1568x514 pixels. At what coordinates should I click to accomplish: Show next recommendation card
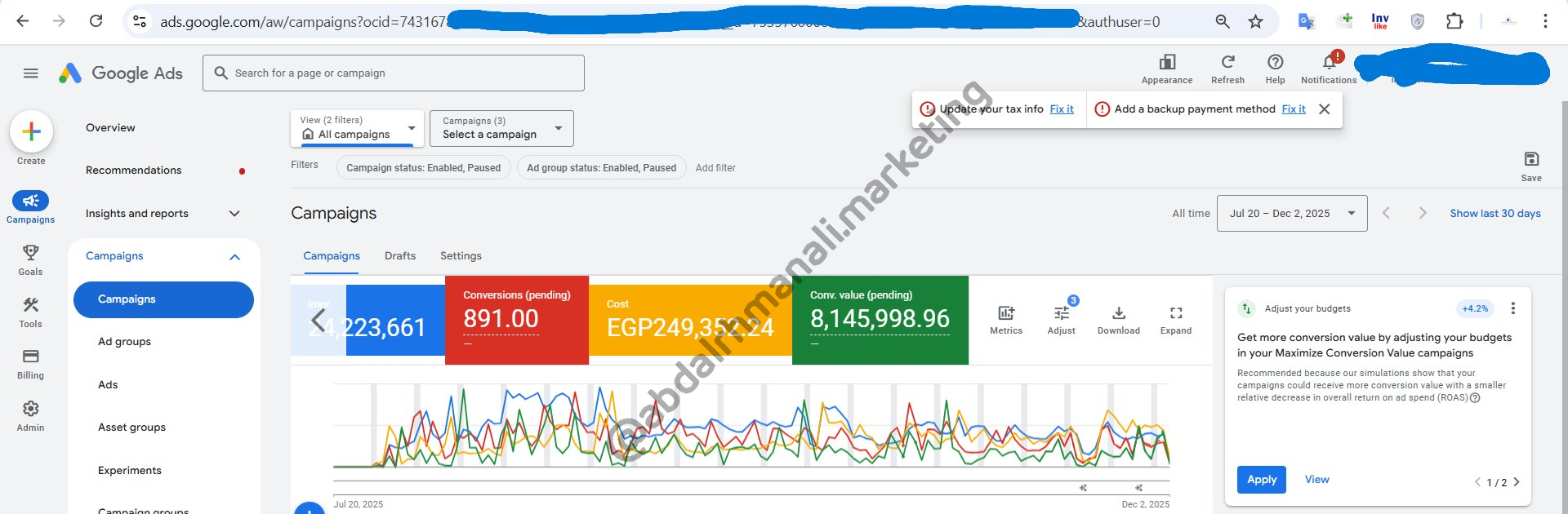1517,482
